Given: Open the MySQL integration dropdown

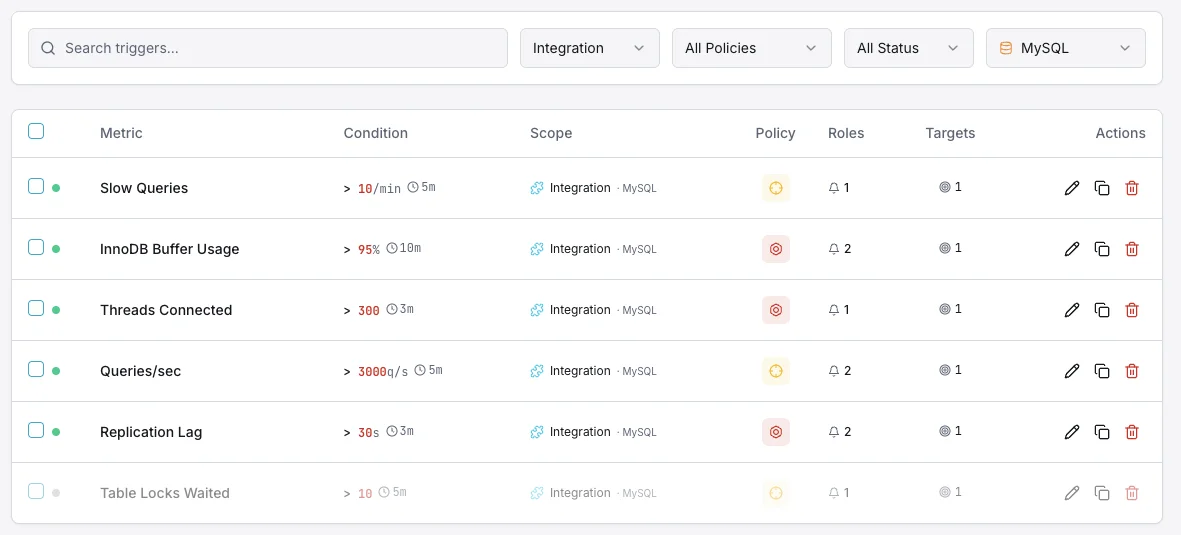Looking at the screenshot, I should [1066, 48].
